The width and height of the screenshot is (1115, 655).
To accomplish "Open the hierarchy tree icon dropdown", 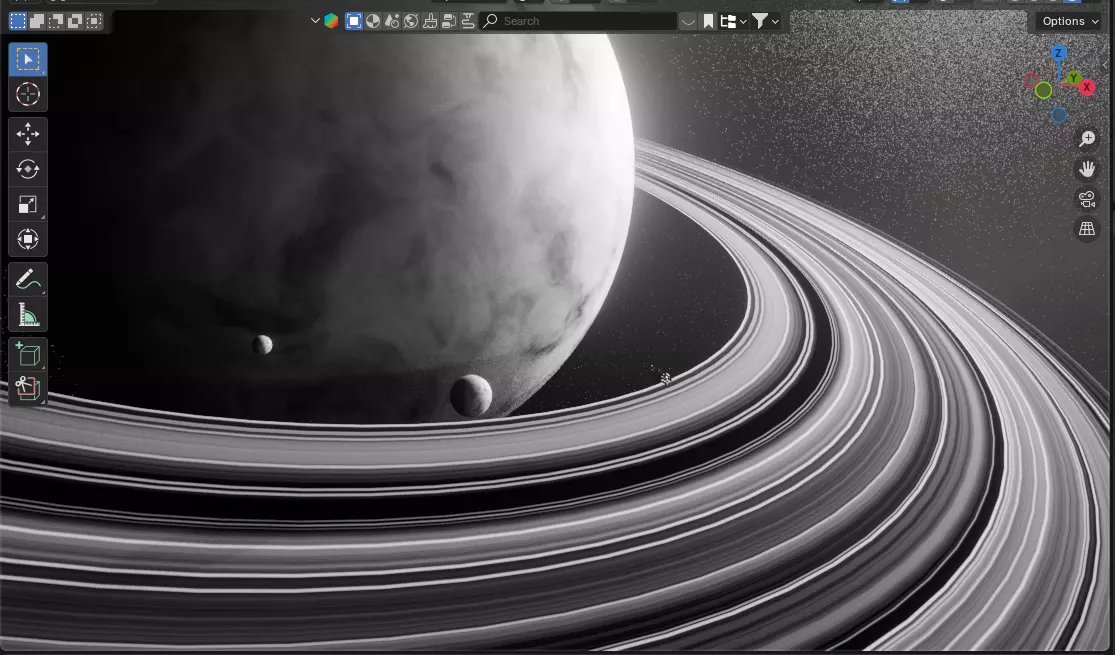I will [732, 21].
